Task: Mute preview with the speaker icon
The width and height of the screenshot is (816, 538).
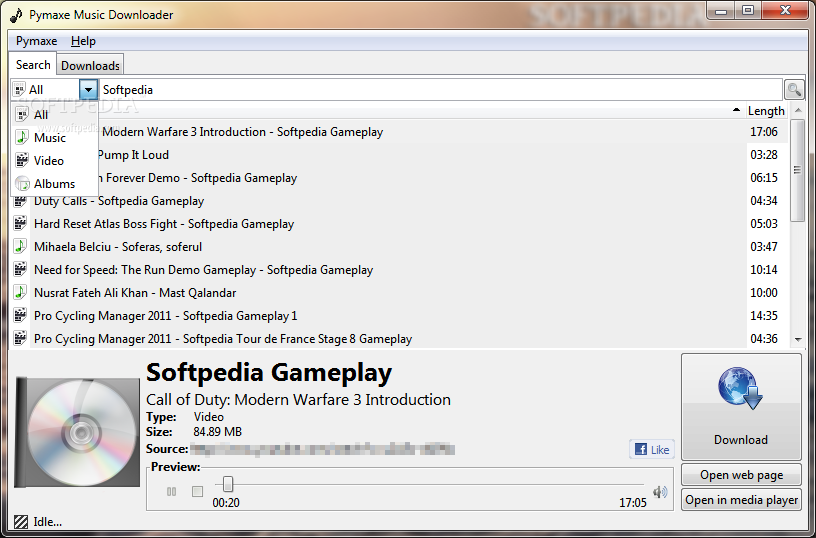Action: coord(660,492)
